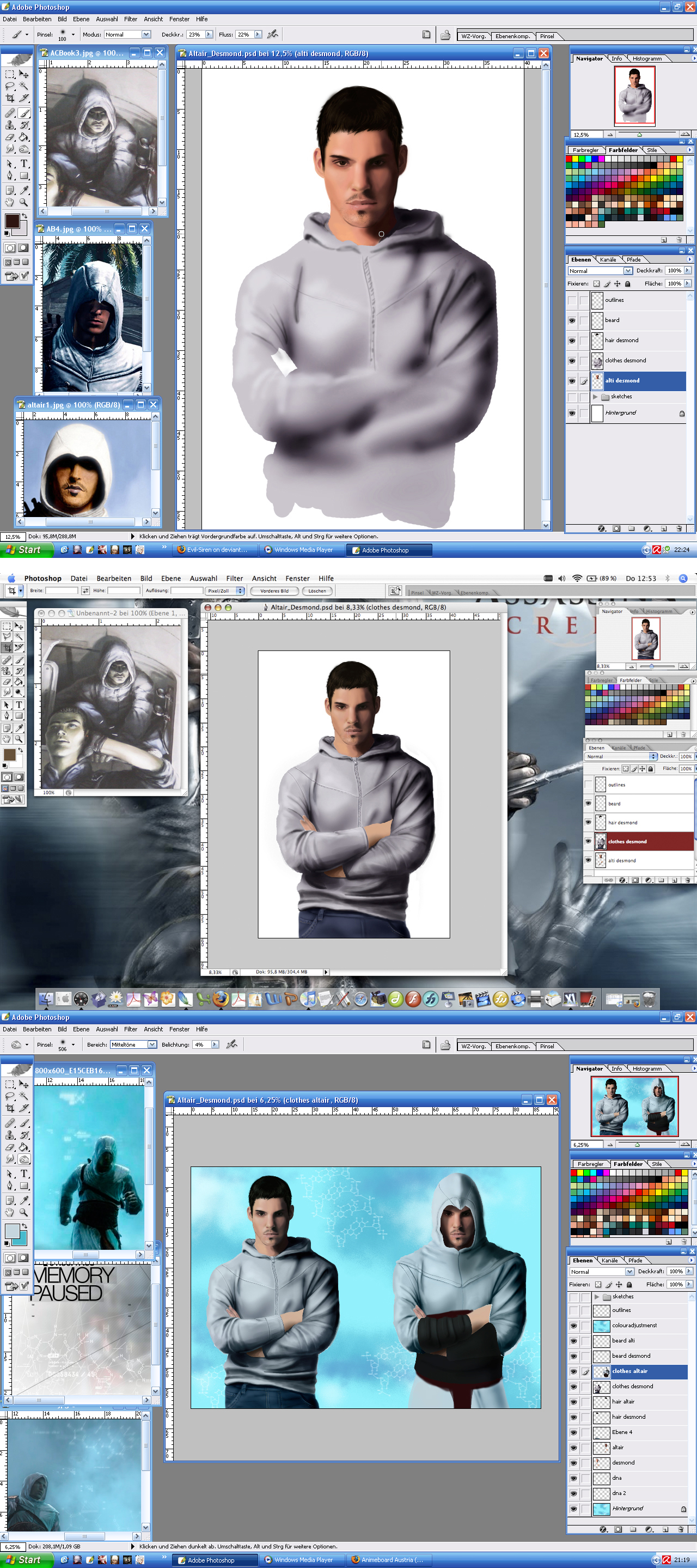Toggle visibility of the dna 2 layer
The image size is (697, 1568).
point(573,1493)
